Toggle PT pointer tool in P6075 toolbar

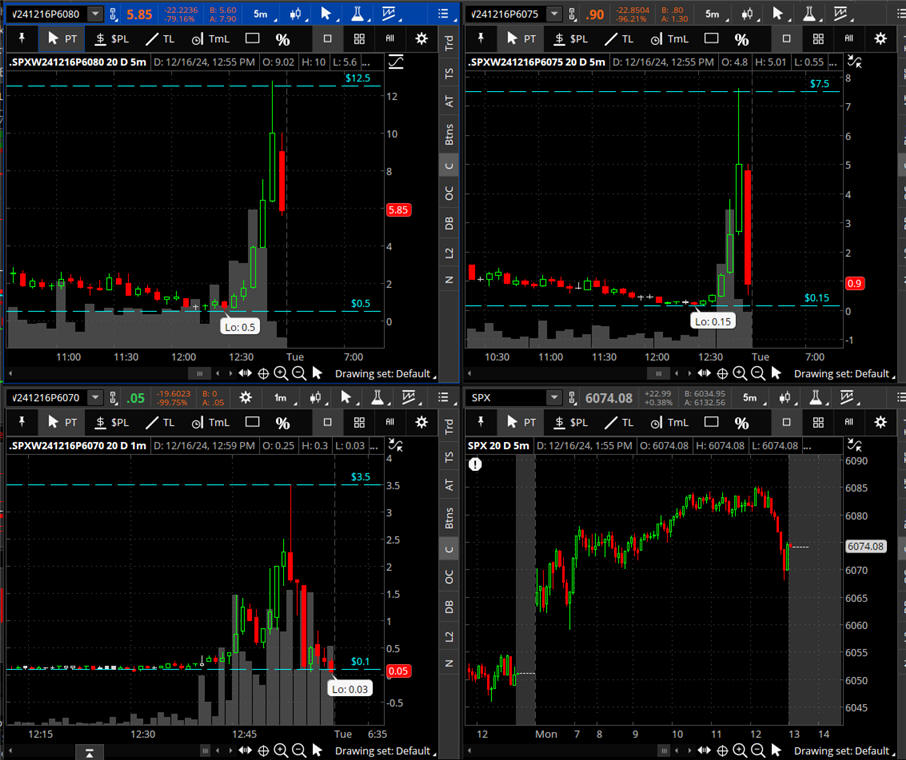coord(521,39)
